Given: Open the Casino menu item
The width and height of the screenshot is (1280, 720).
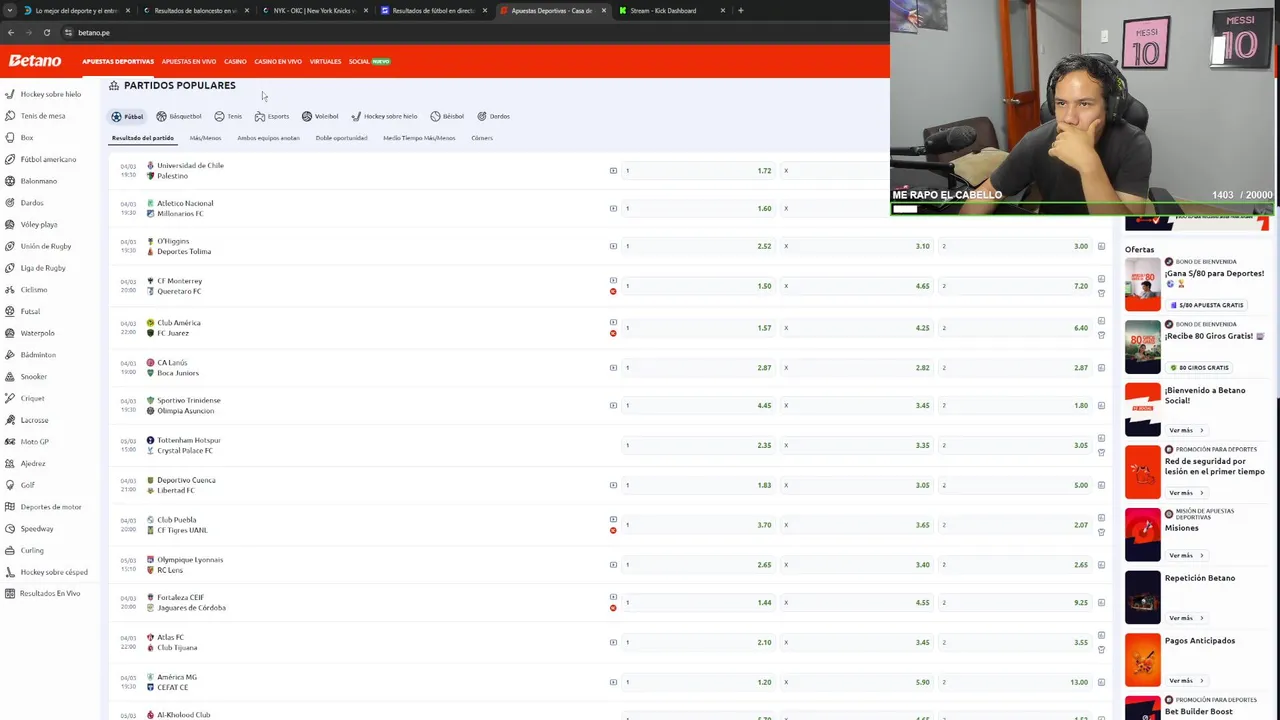Looking at the screenshot, I should 235,62.
